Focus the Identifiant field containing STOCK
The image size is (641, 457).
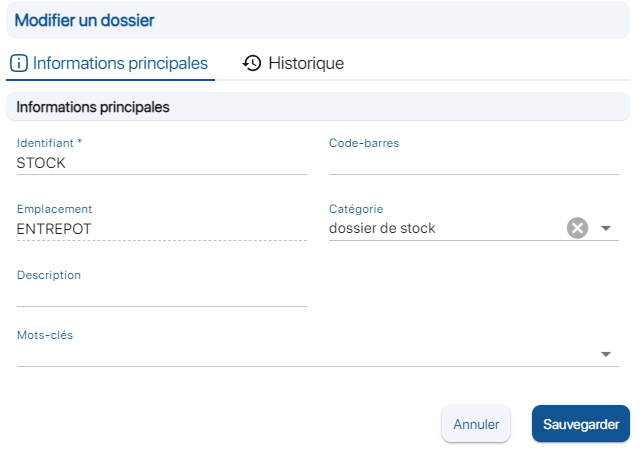[x=161, y=163]
